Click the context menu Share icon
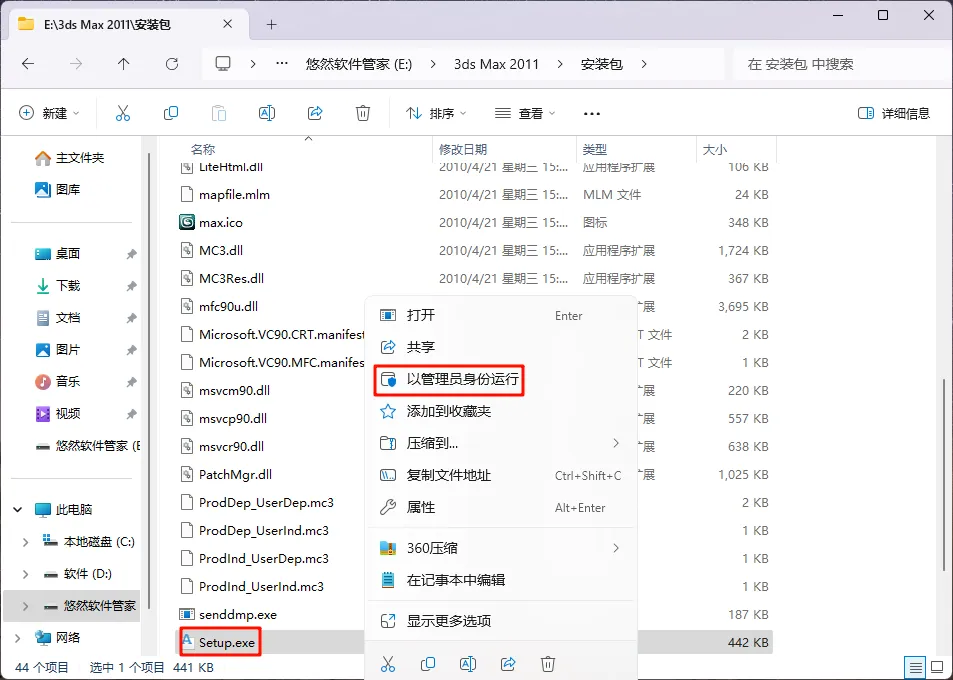Screen dimensions: 953x680 click(x=508, y=664)
